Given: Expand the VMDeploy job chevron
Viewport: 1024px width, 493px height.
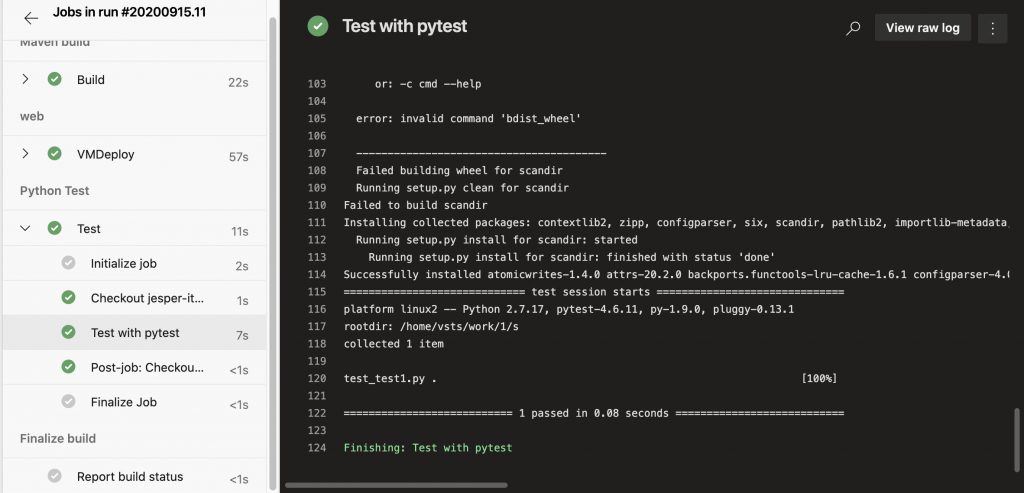Looking at the screenshot, I should point(26,155).
